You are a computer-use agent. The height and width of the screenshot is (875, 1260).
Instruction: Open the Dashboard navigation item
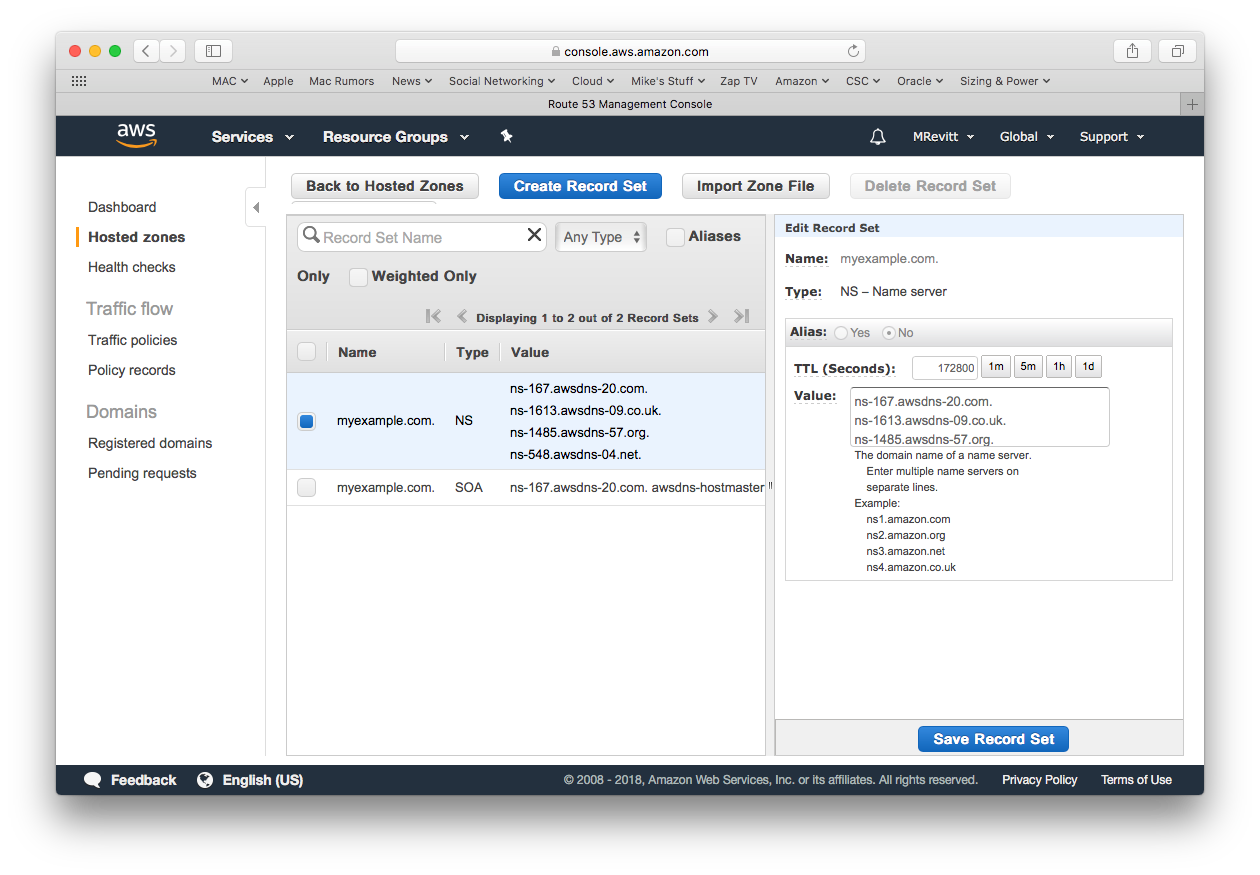[x=122, y=207]
